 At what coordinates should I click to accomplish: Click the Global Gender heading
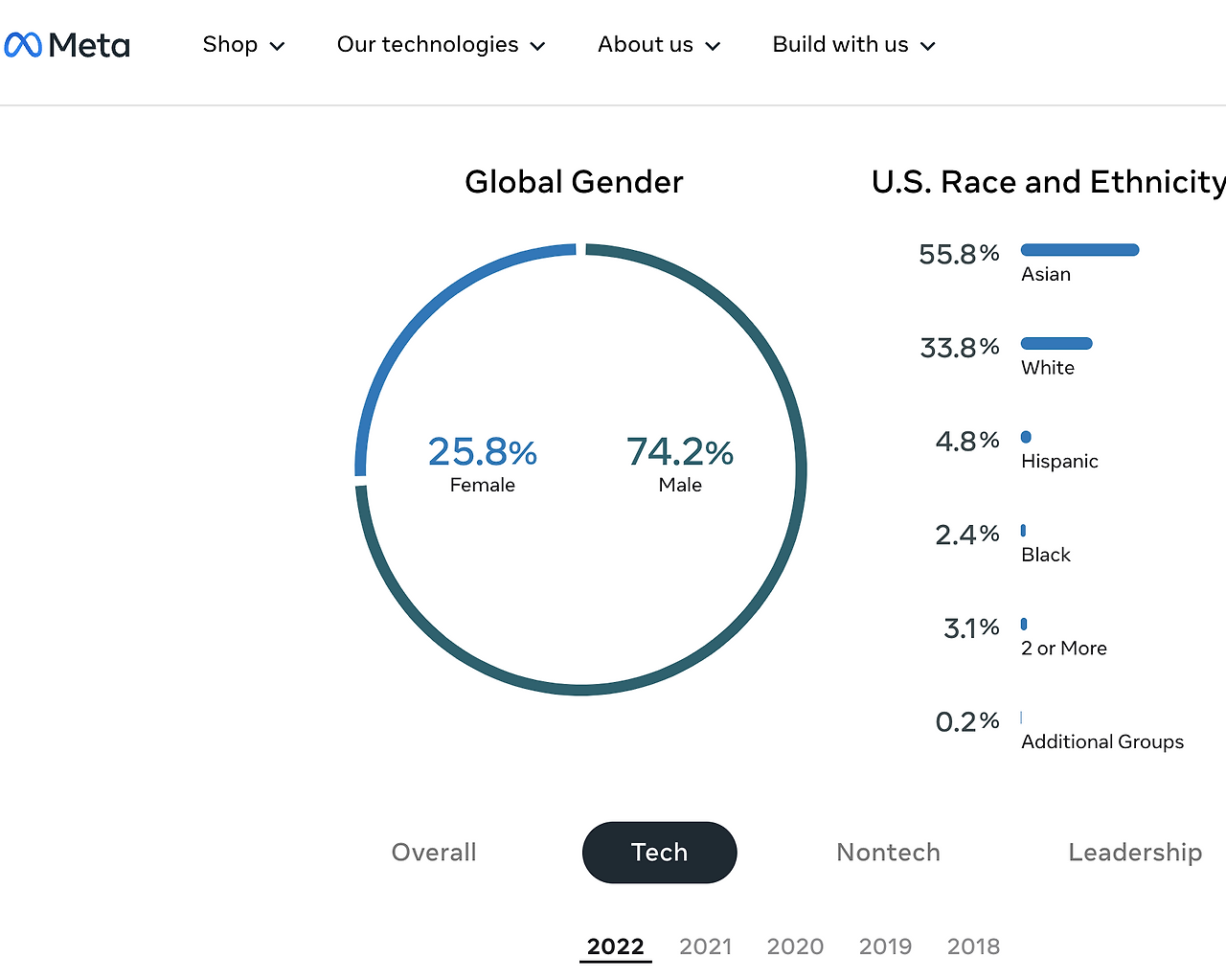coord(574,182)
